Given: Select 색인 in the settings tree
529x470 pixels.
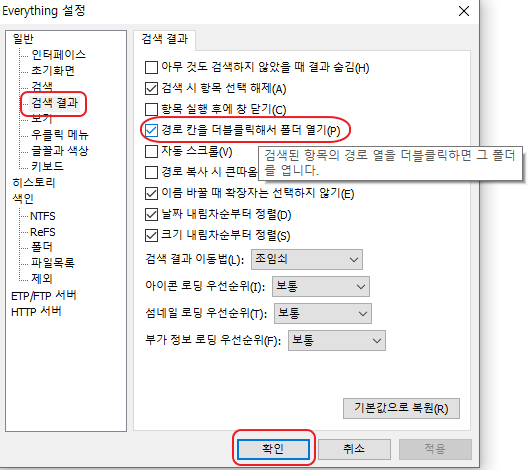Looking at the screenshot, I should click(x=23, y=198).
